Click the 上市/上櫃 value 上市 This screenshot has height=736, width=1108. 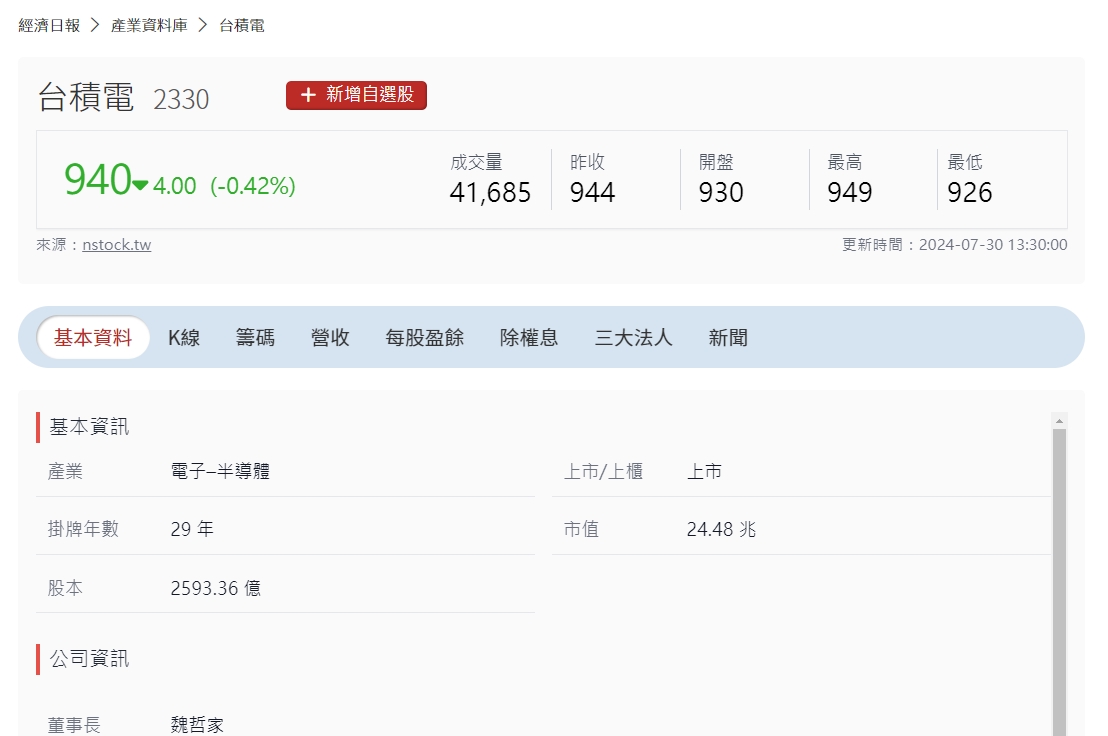tap(704, 471)
